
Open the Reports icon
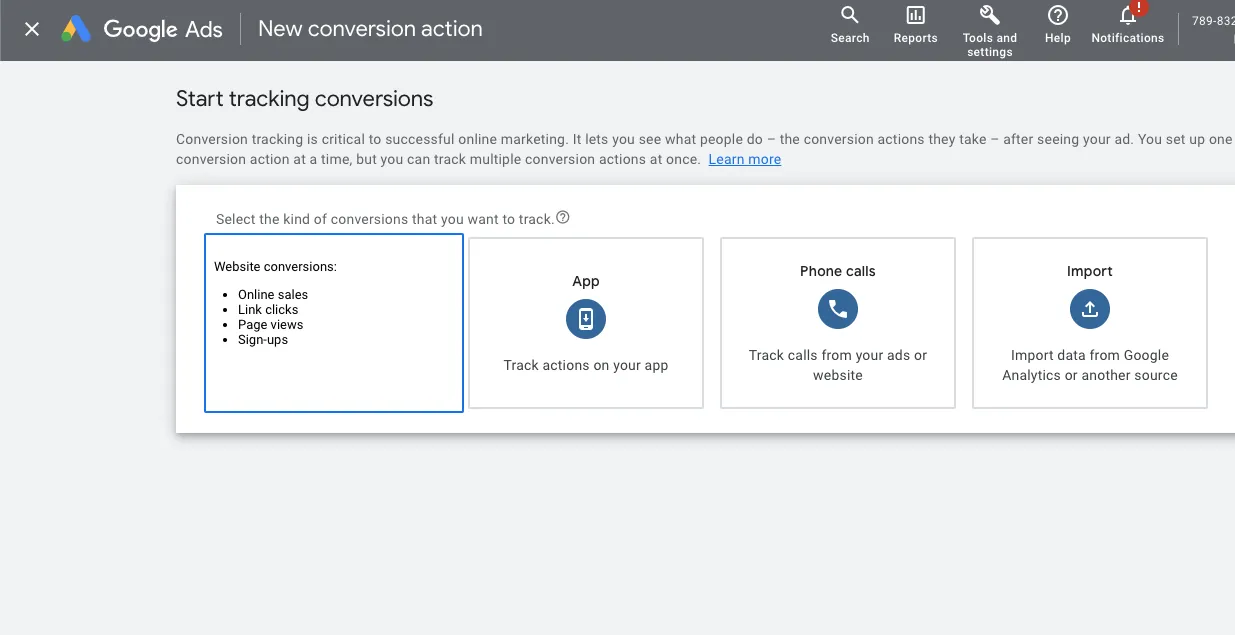[915, 22]
